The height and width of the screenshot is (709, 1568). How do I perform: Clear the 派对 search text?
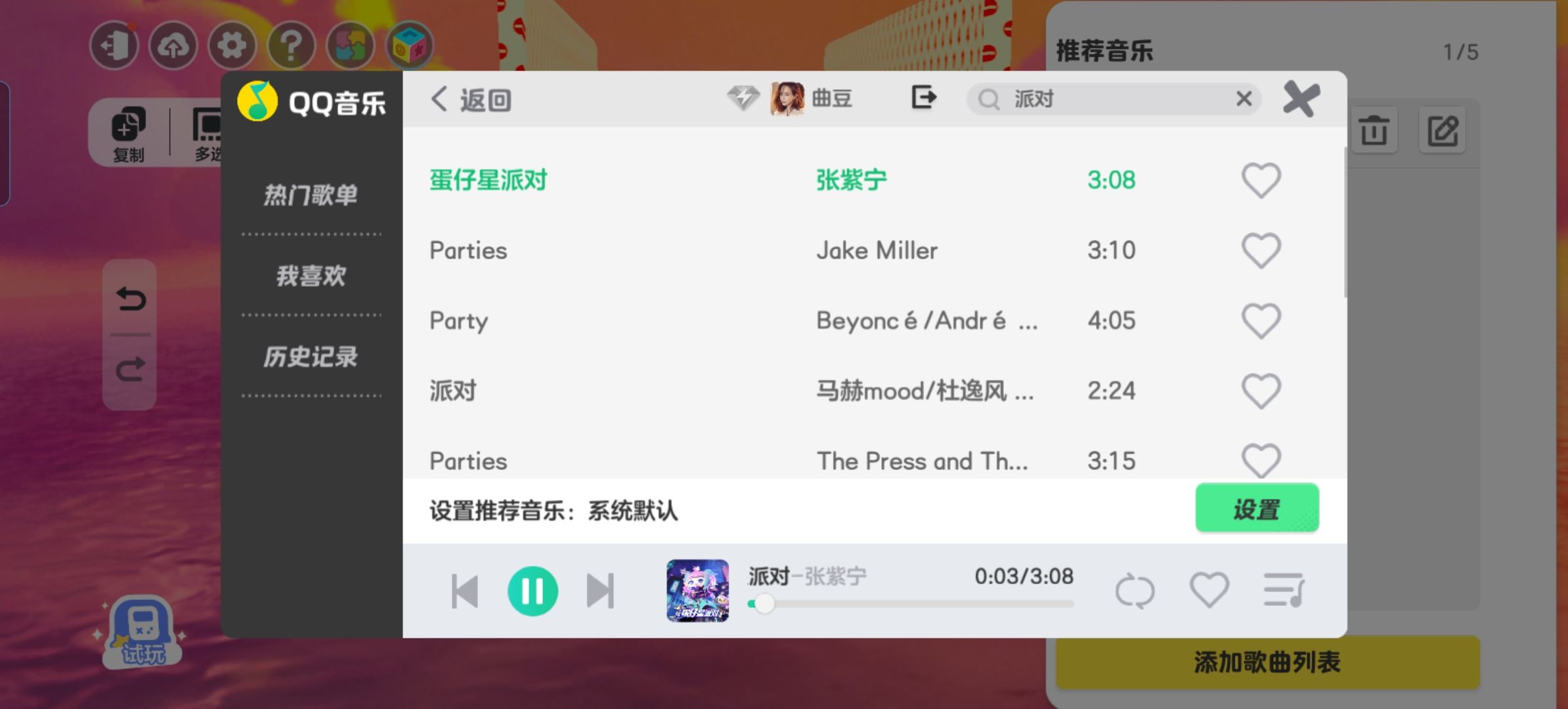click(1244, 99)
